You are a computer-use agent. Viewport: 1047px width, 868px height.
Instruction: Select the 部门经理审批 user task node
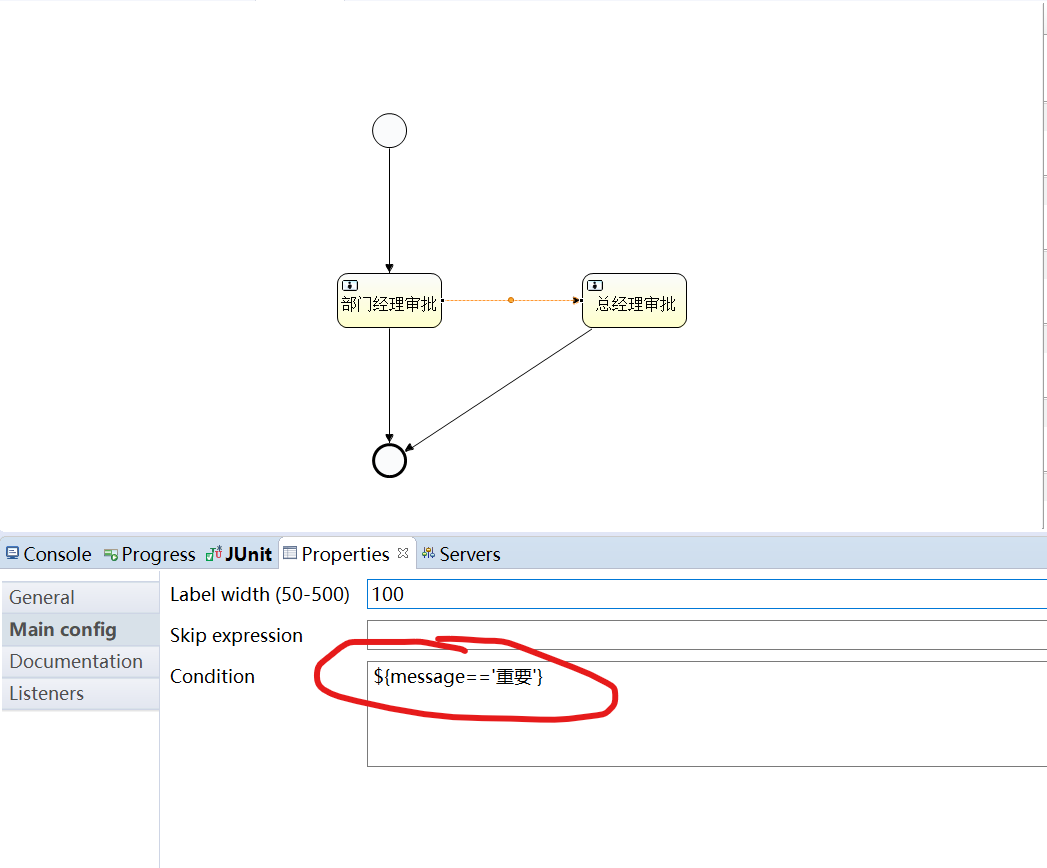[x=389, y=300]
